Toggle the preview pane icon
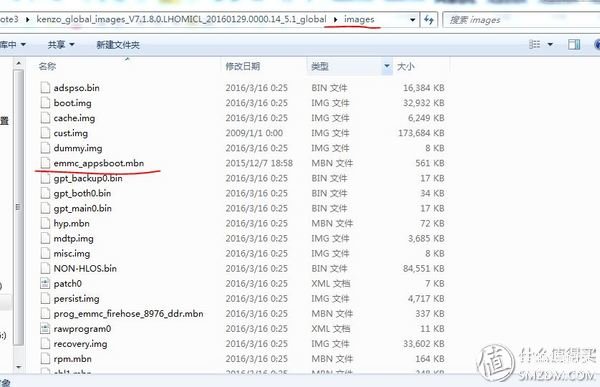Image resolution: width=600 pixels, height=387 pixels. (x=574, y=44)
